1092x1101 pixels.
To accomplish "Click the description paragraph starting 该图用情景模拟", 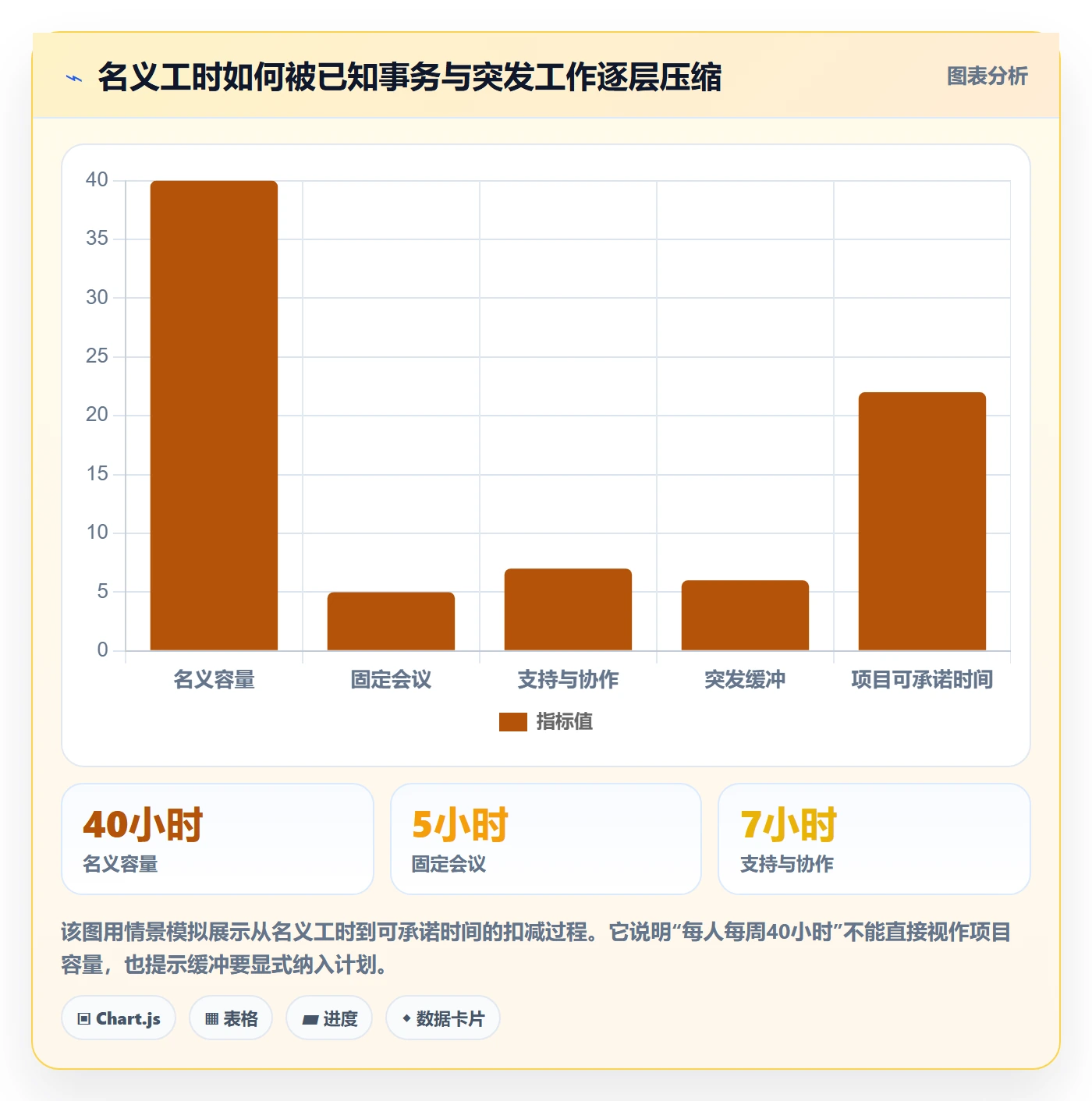I will (537, 948).
